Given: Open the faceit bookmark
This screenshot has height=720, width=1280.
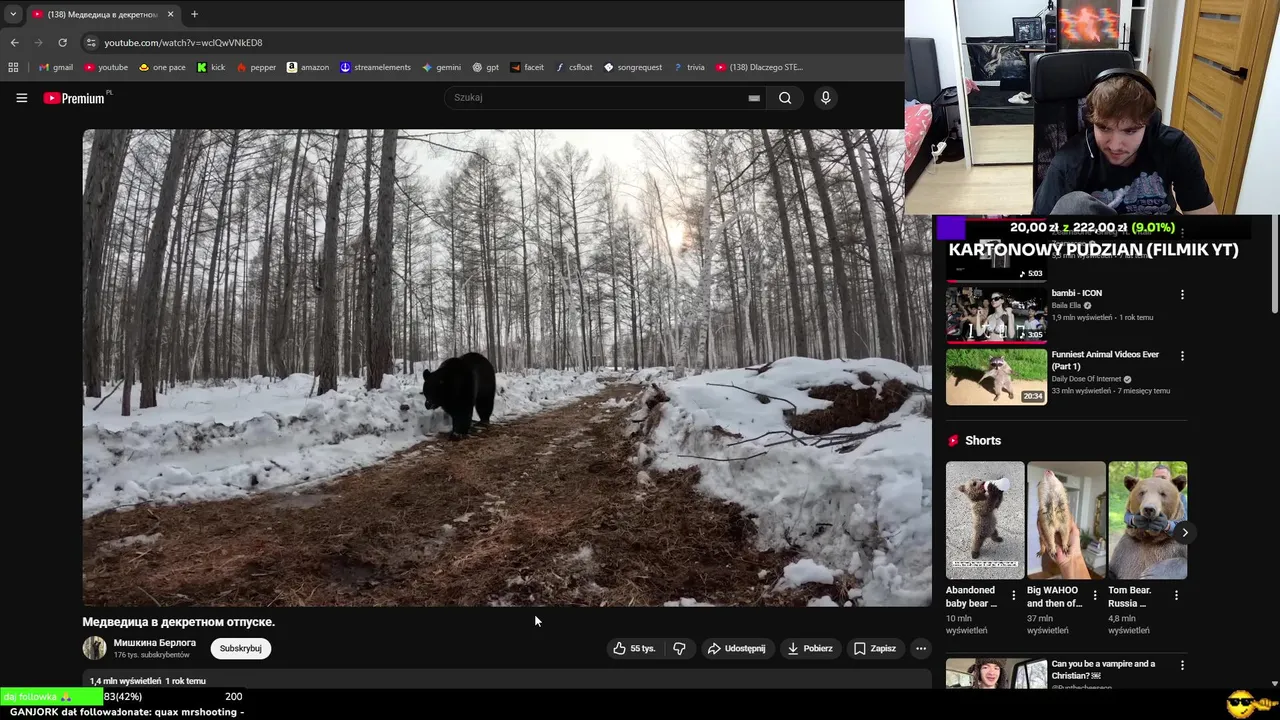Looking at the screenshot, I should [x=527, y=67].
